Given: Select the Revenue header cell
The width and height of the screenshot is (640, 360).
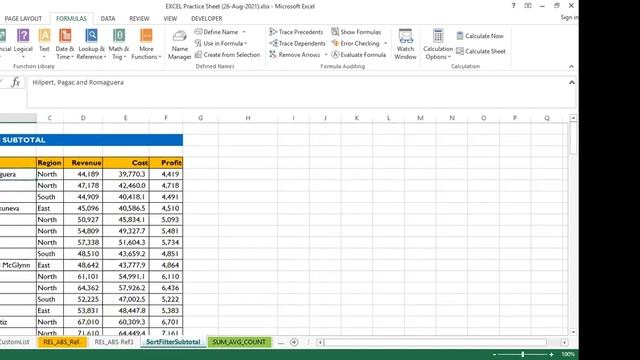Looking at the screenshot, I should (83, 163).
